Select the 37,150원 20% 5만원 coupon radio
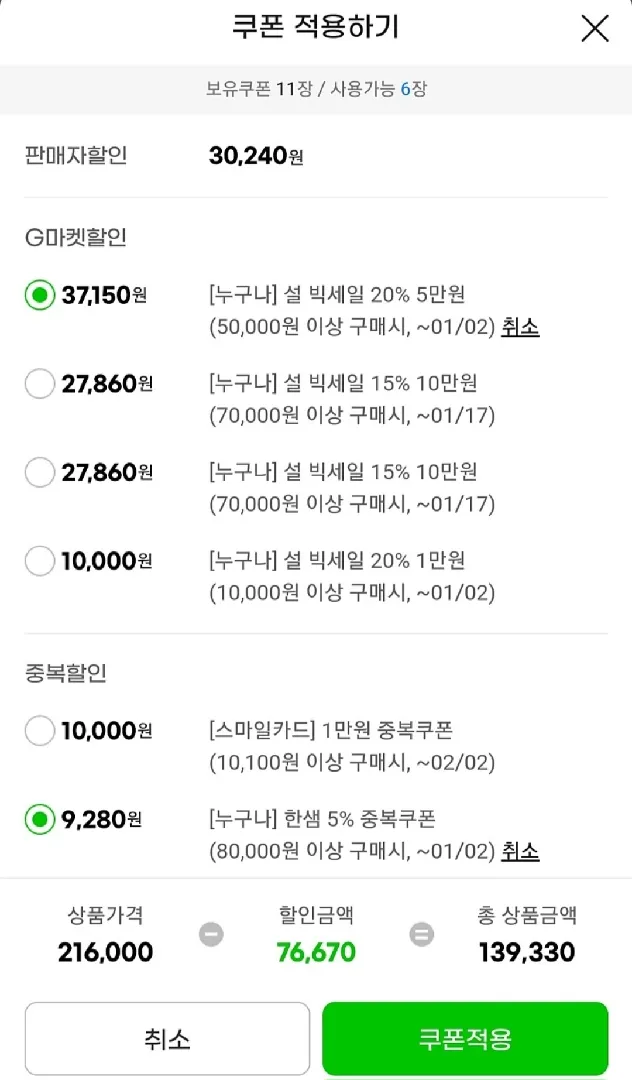632x1080 pixels. (x=40, y=295)
